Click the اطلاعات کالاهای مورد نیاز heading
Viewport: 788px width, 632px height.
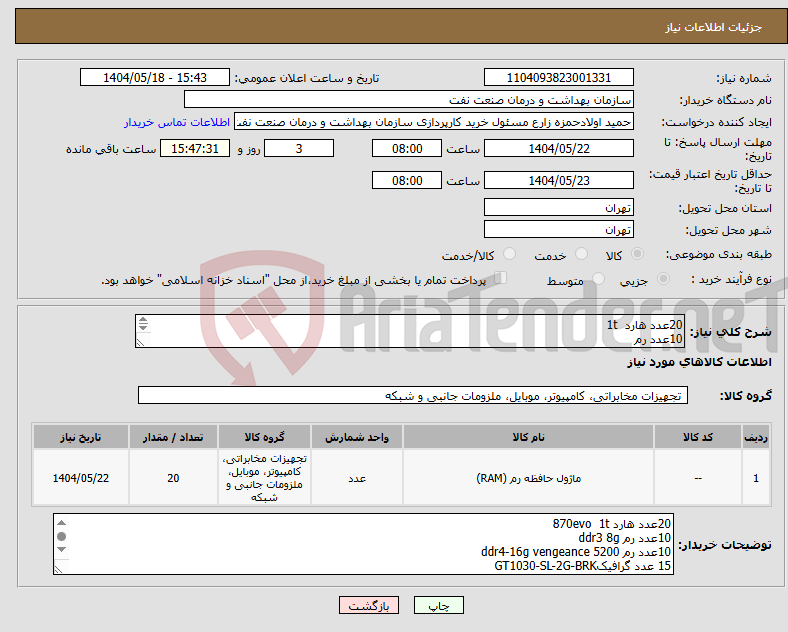[699, 362]
